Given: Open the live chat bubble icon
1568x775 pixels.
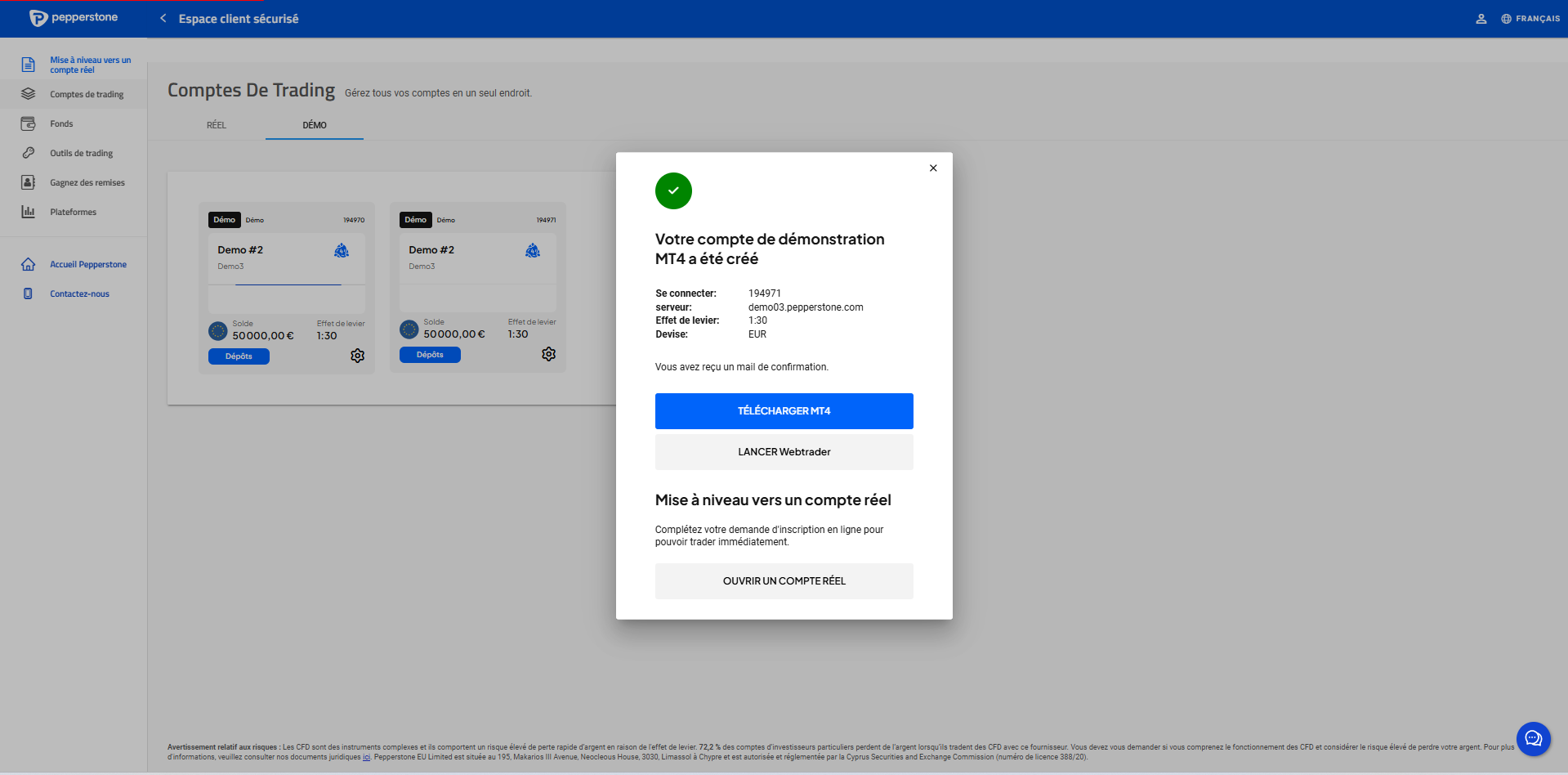Looking at the screenshot, I should (x=1533, y=739).
